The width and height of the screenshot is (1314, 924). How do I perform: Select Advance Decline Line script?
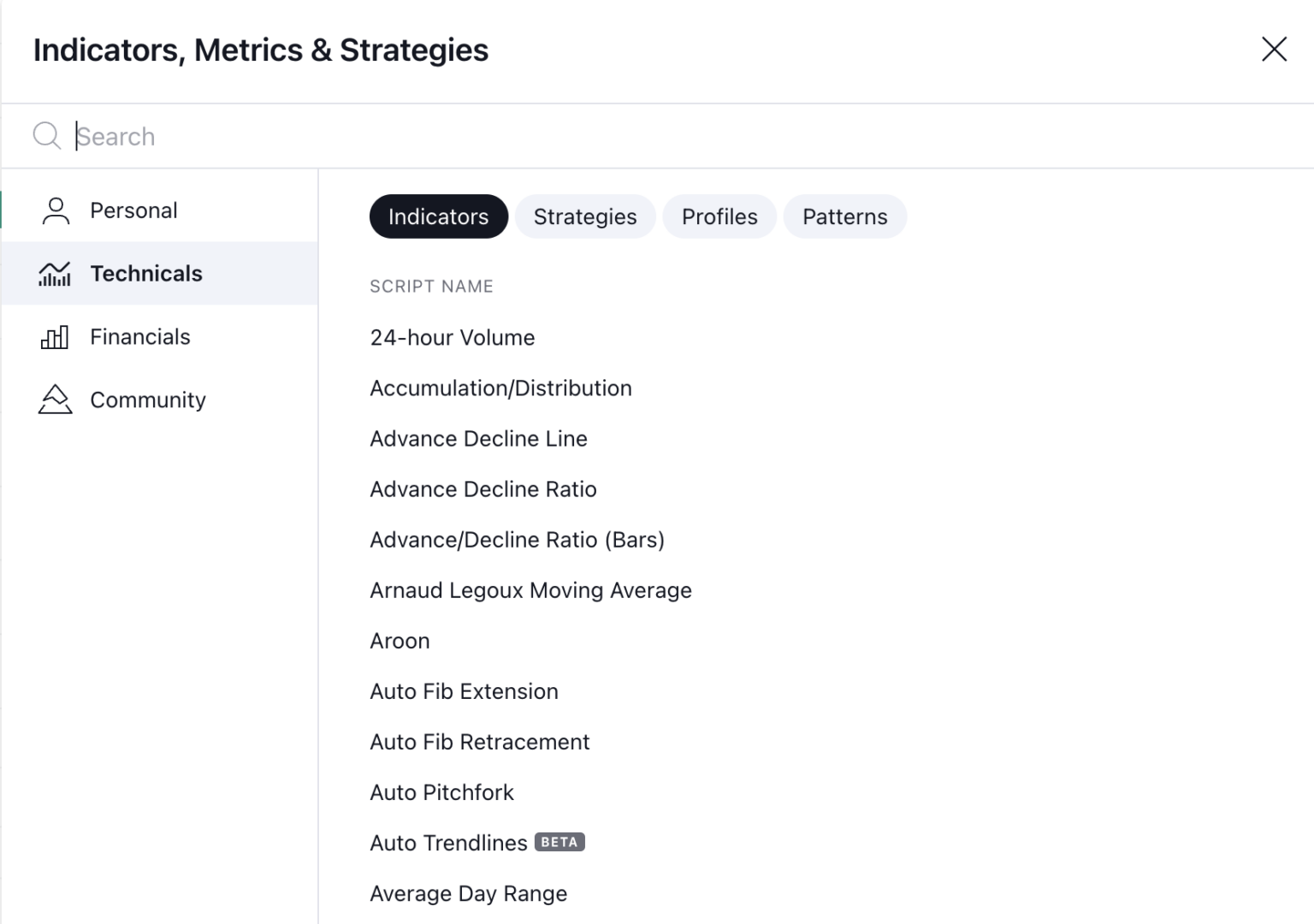coord(478,439)
